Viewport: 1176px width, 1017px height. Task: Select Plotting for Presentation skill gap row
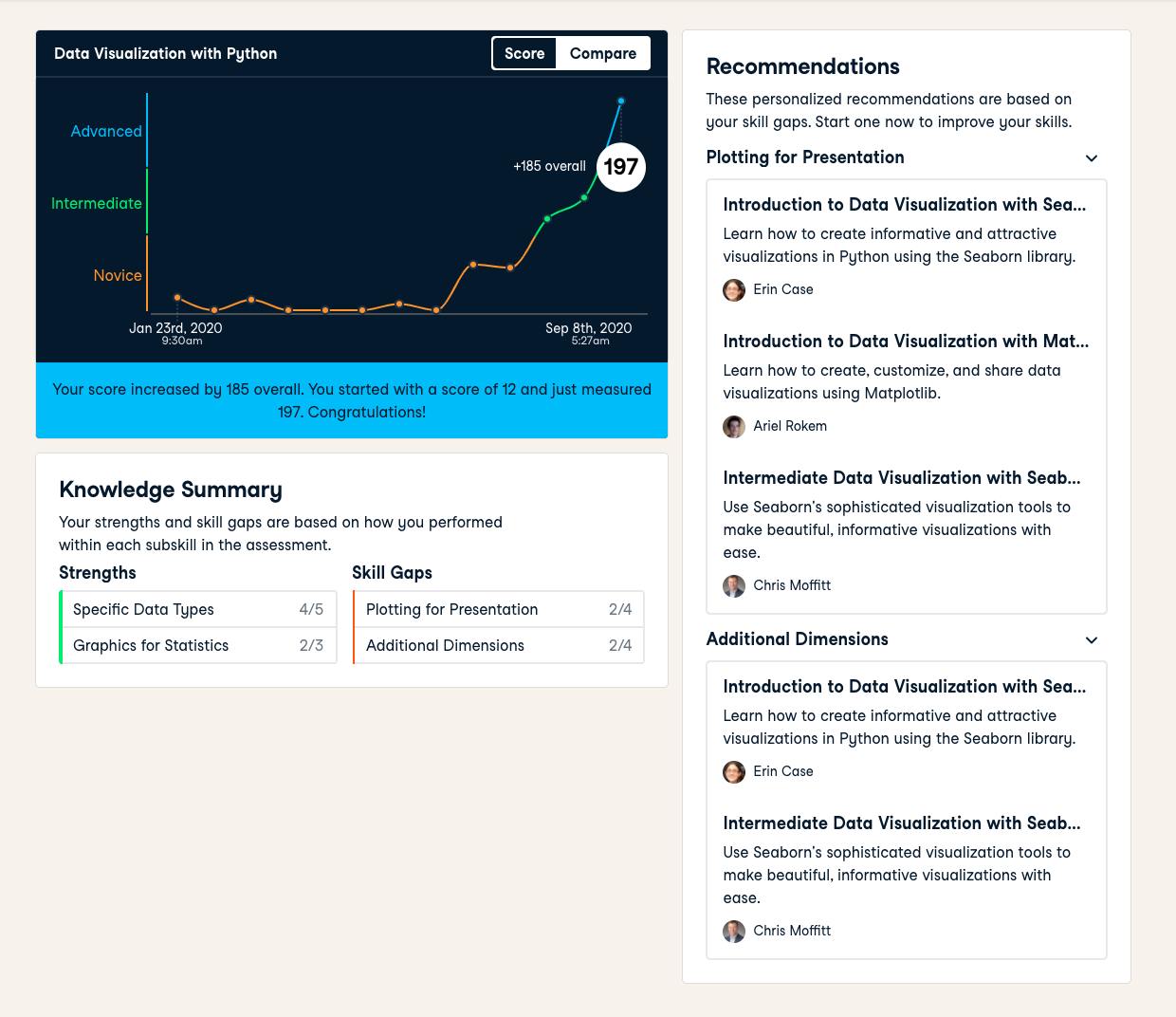(498, 609)
